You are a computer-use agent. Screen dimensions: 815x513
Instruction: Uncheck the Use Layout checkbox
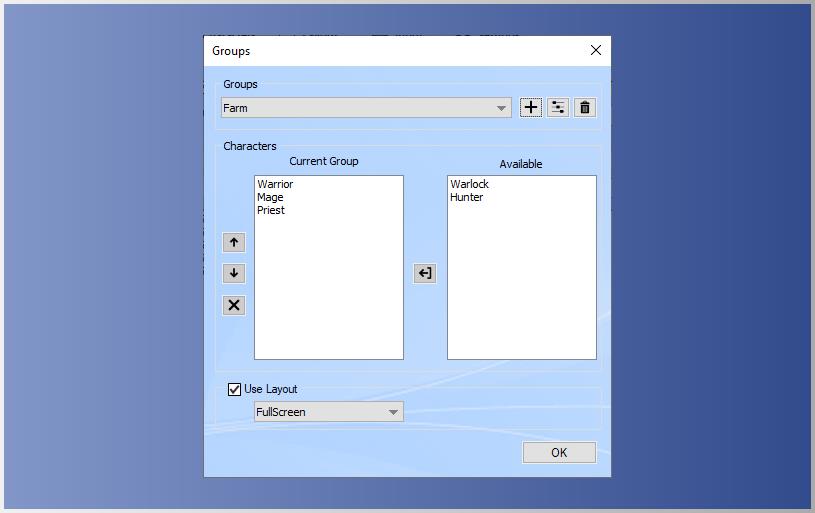tap(235, 389)
